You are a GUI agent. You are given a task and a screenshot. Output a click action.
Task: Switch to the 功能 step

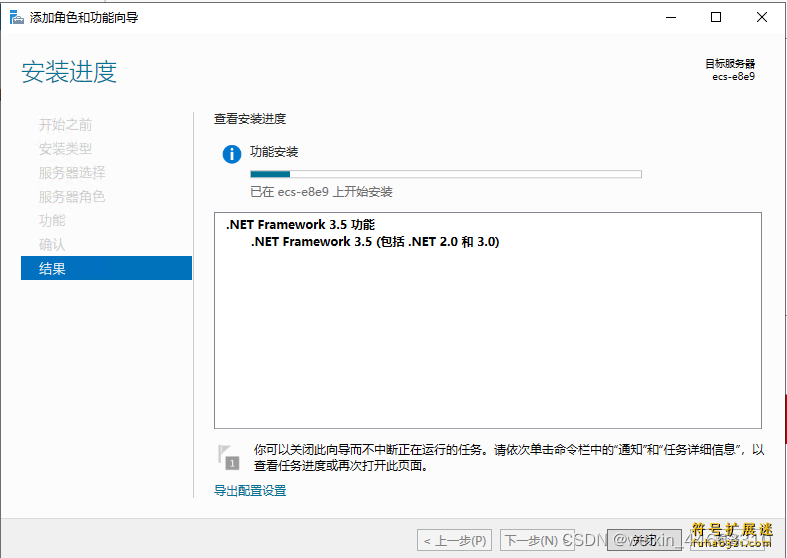pyautogui.click(x=52, y=221)
